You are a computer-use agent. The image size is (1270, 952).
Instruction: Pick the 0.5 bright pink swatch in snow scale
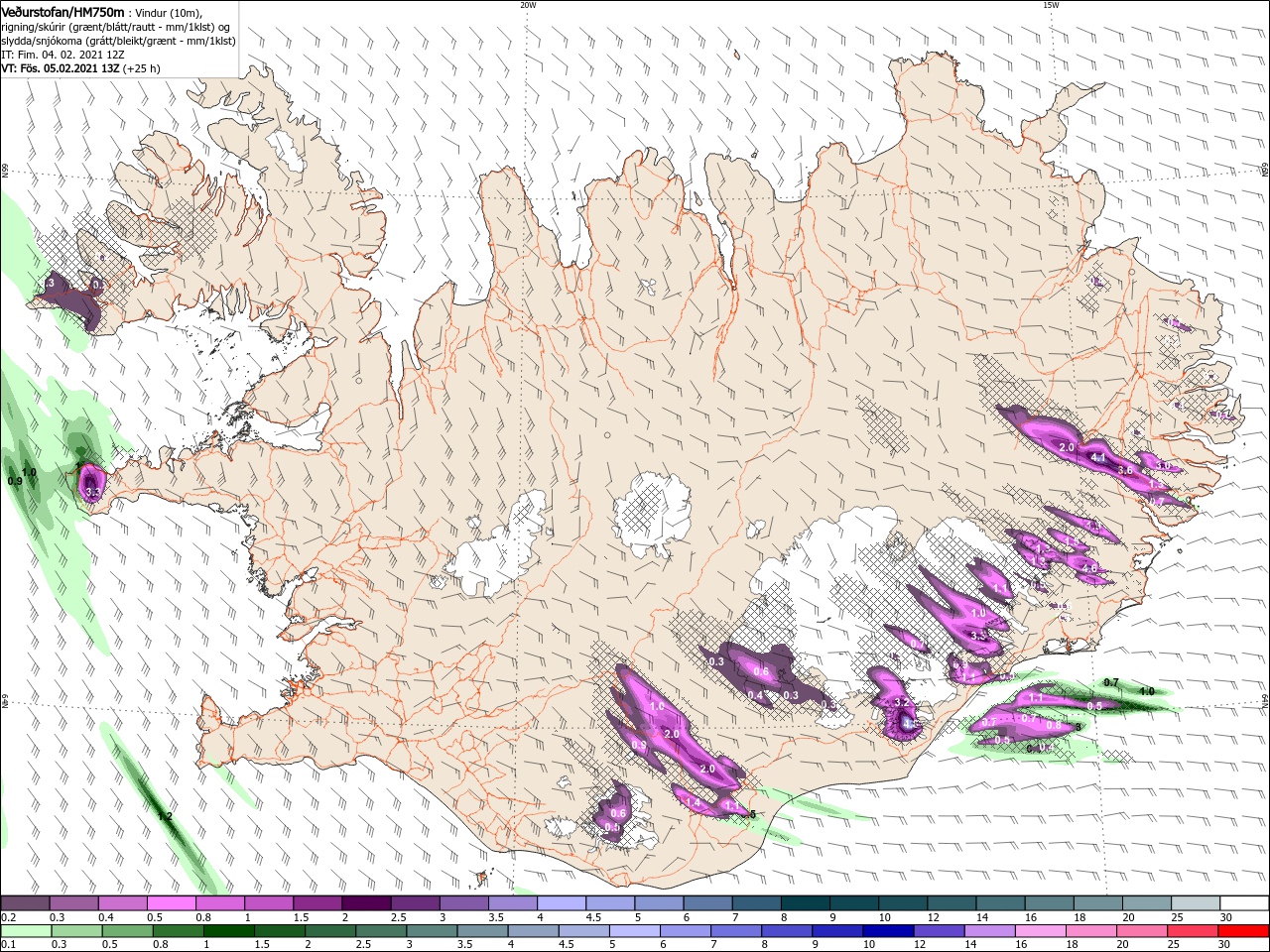pos(171,903)
